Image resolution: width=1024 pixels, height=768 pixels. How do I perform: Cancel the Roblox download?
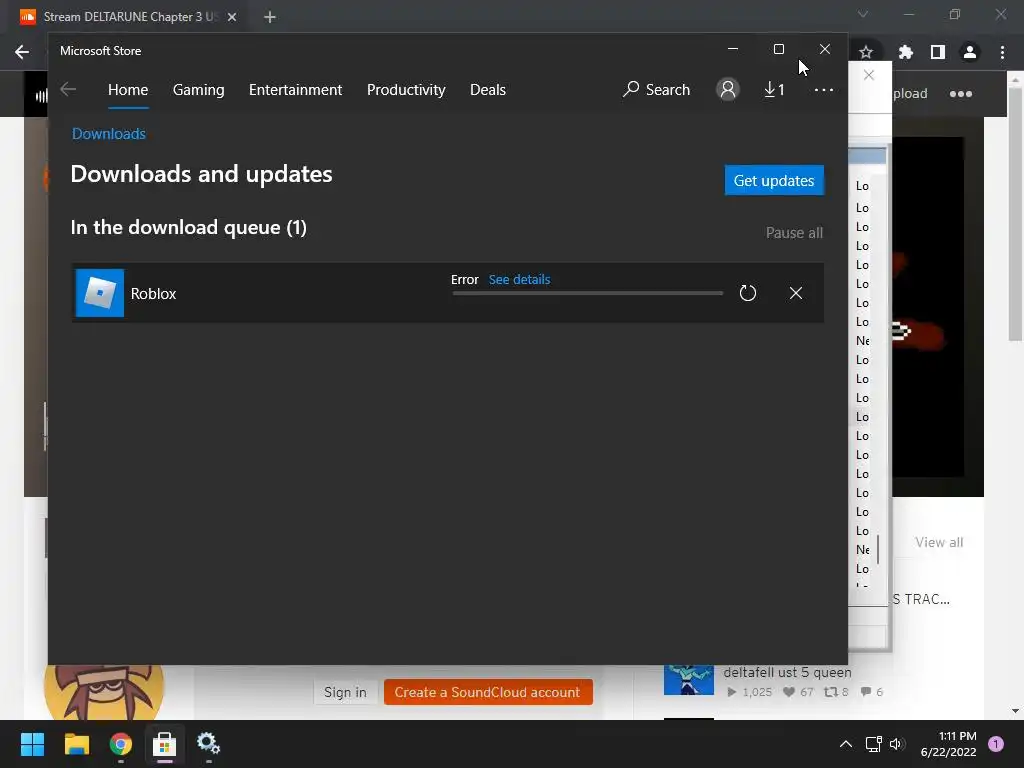(x=795, y=293)
